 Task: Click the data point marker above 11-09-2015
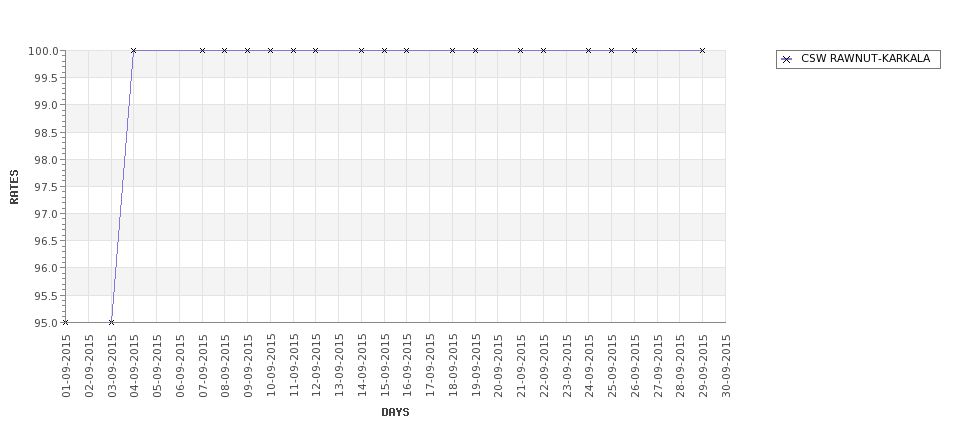293,50
